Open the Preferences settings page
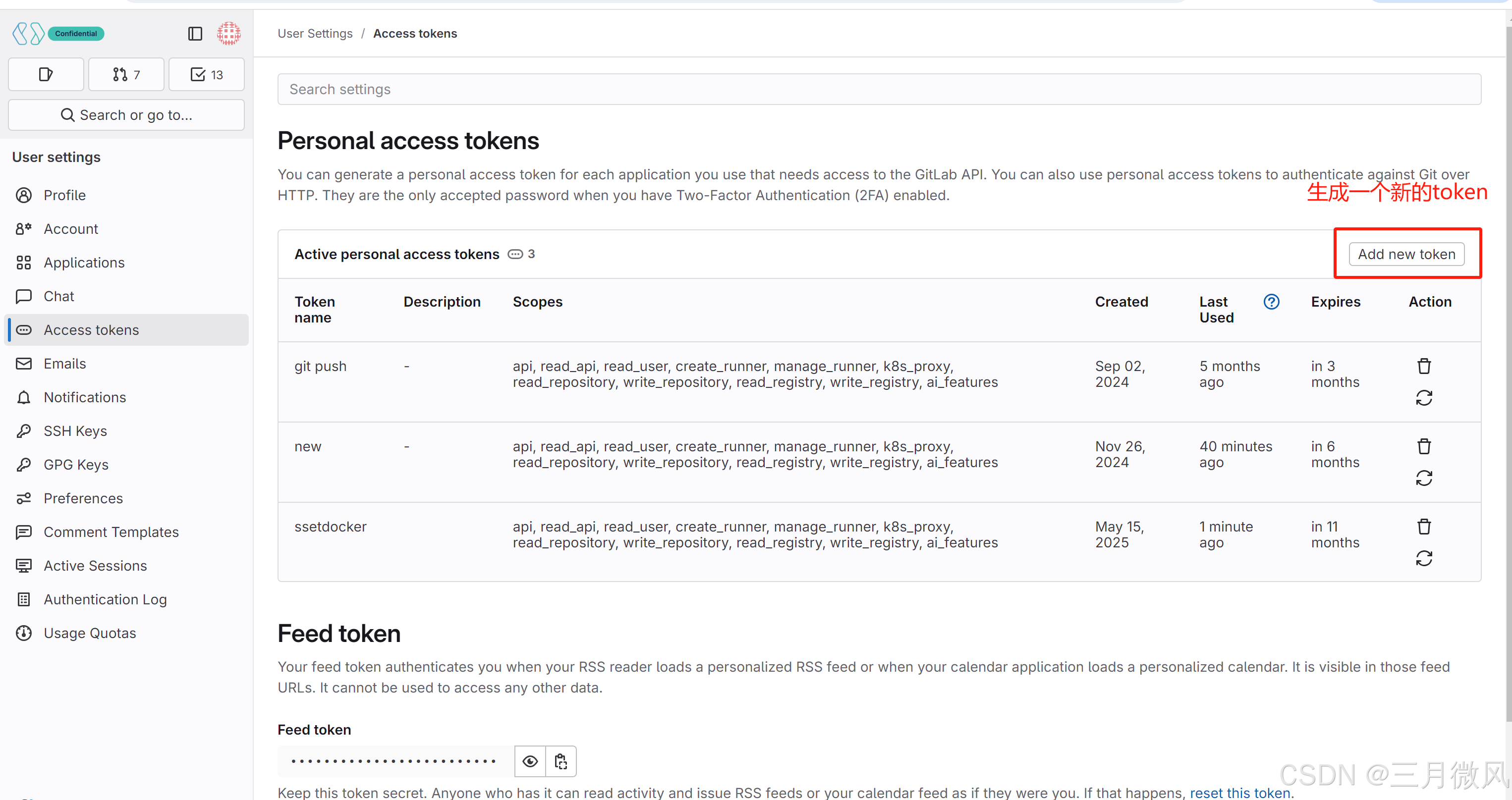Viewport: 1512px width, 800px height. 83,498
